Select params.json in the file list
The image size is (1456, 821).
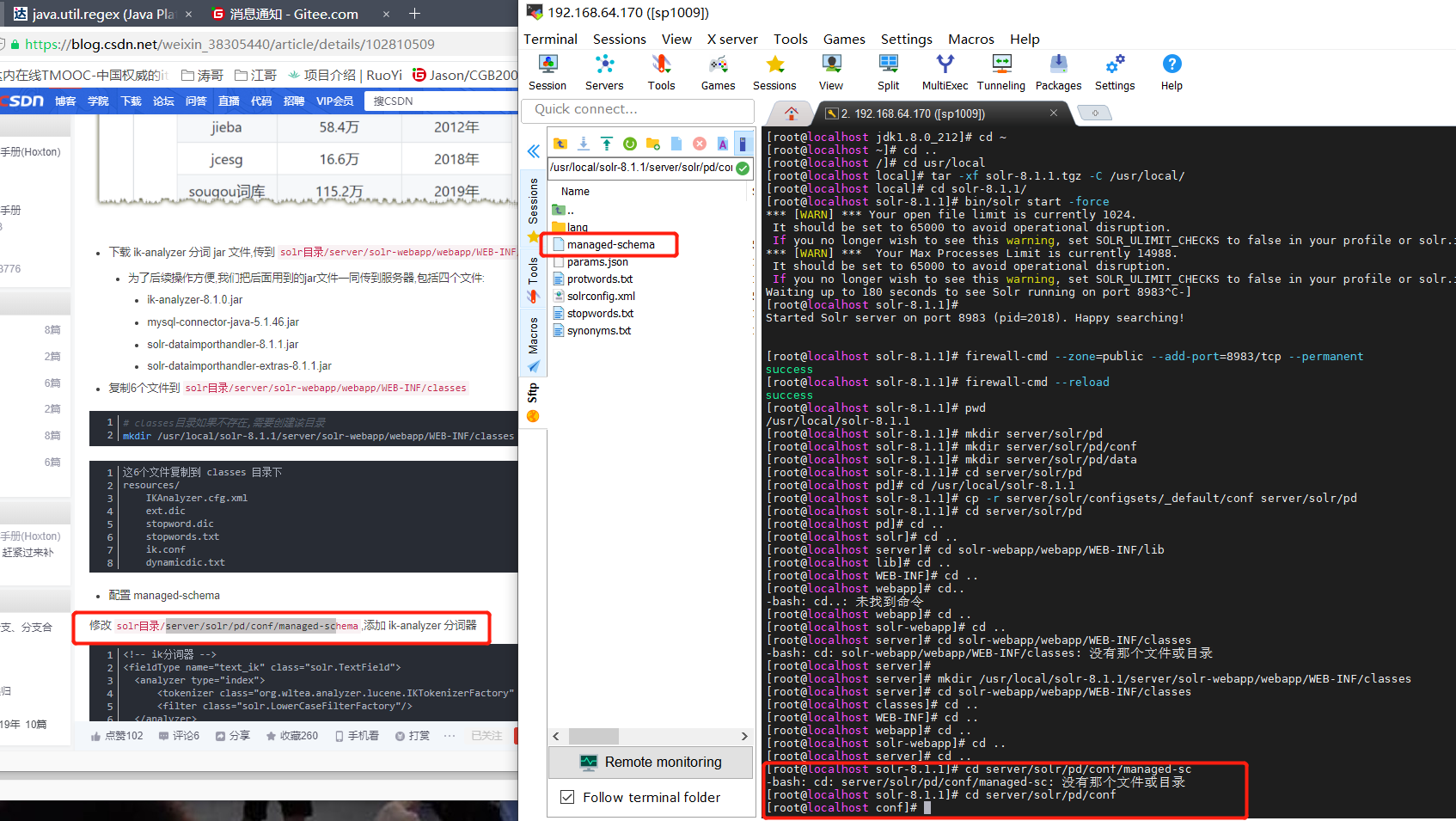(597, 262)
